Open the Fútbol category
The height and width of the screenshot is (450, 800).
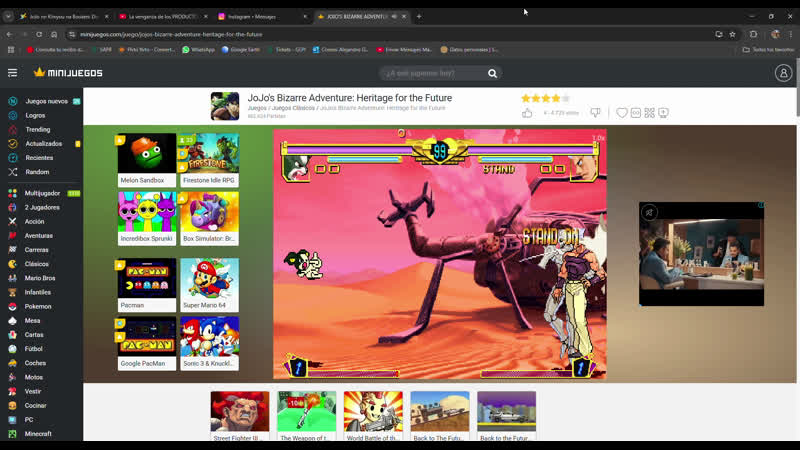(x=33, y=349)
